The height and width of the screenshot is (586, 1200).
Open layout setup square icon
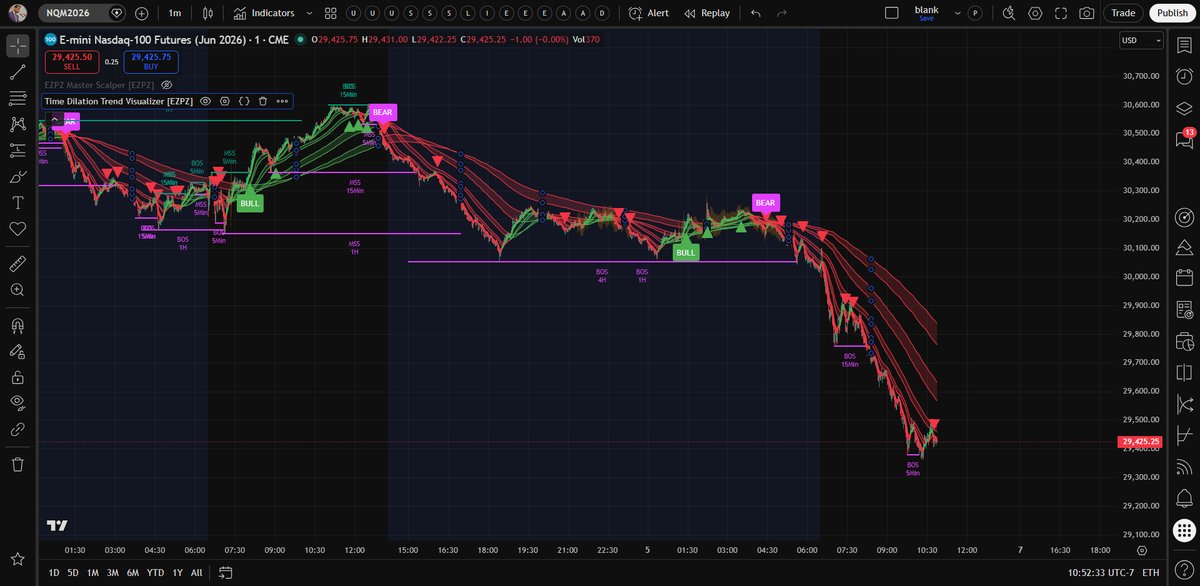coord(892,13)
